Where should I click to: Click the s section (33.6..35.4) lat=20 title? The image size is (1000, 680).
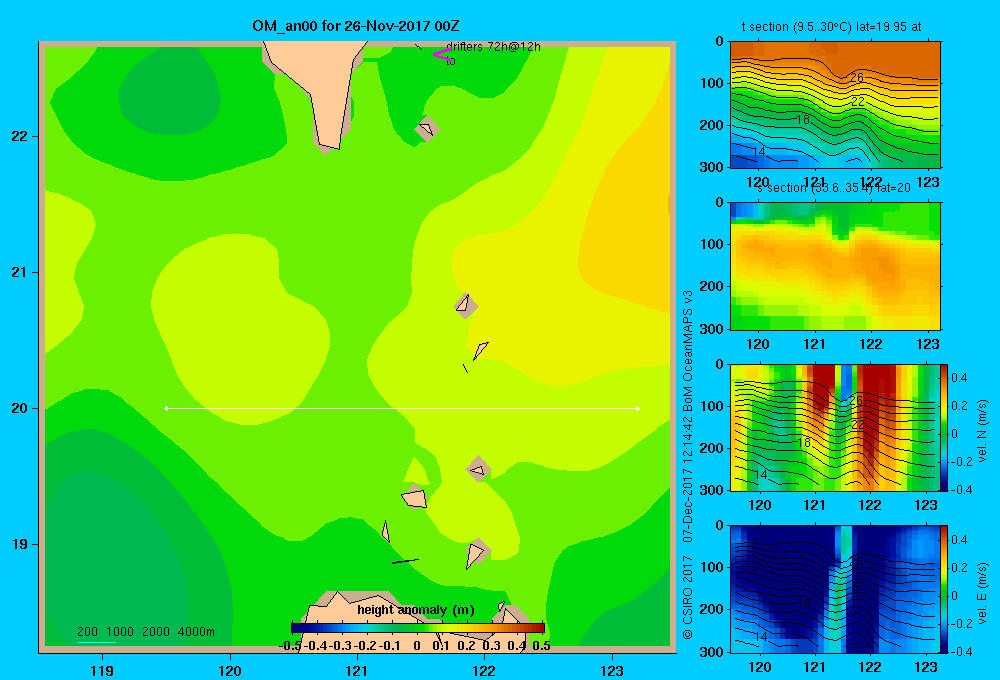click(x=832, y=188)
